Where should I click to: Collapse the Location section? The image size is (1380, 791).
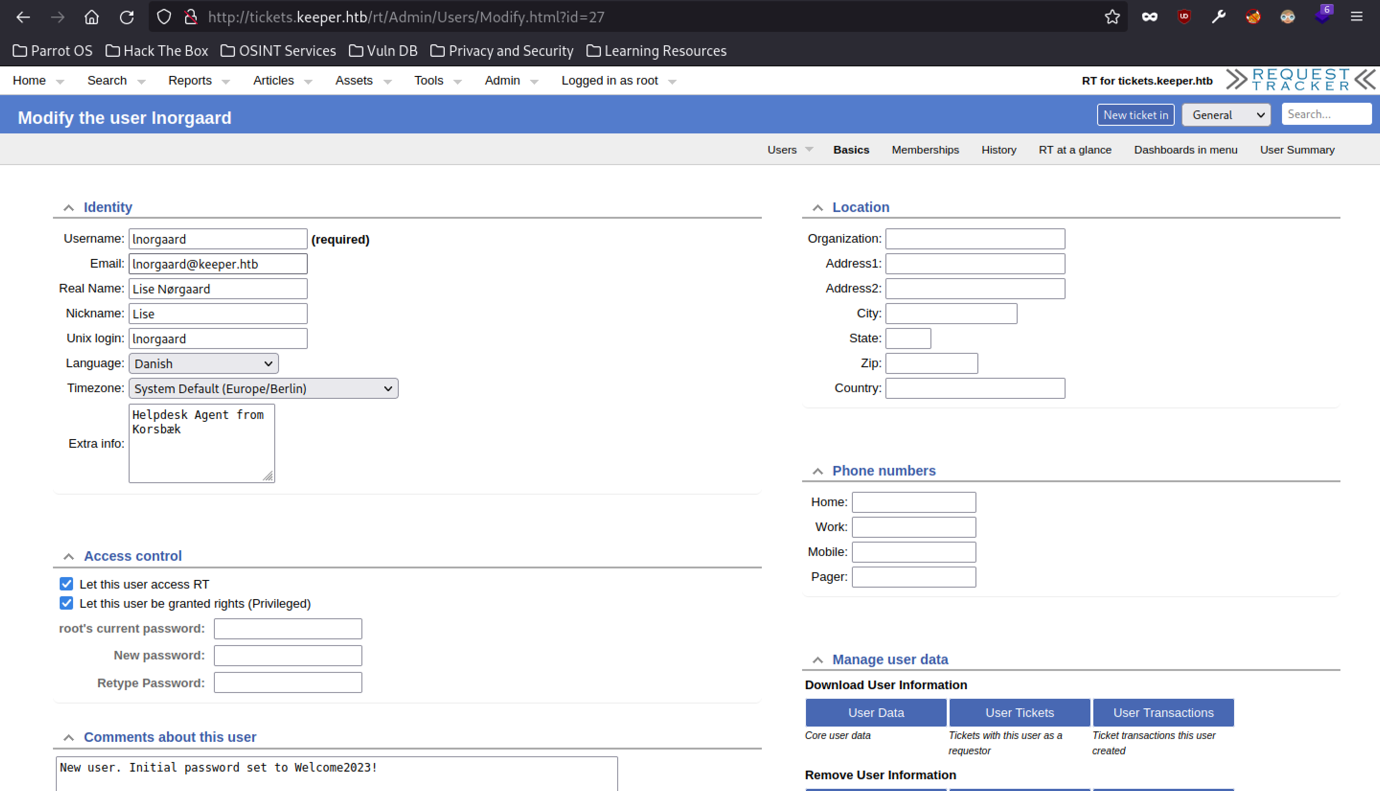(x=817, y=207)
